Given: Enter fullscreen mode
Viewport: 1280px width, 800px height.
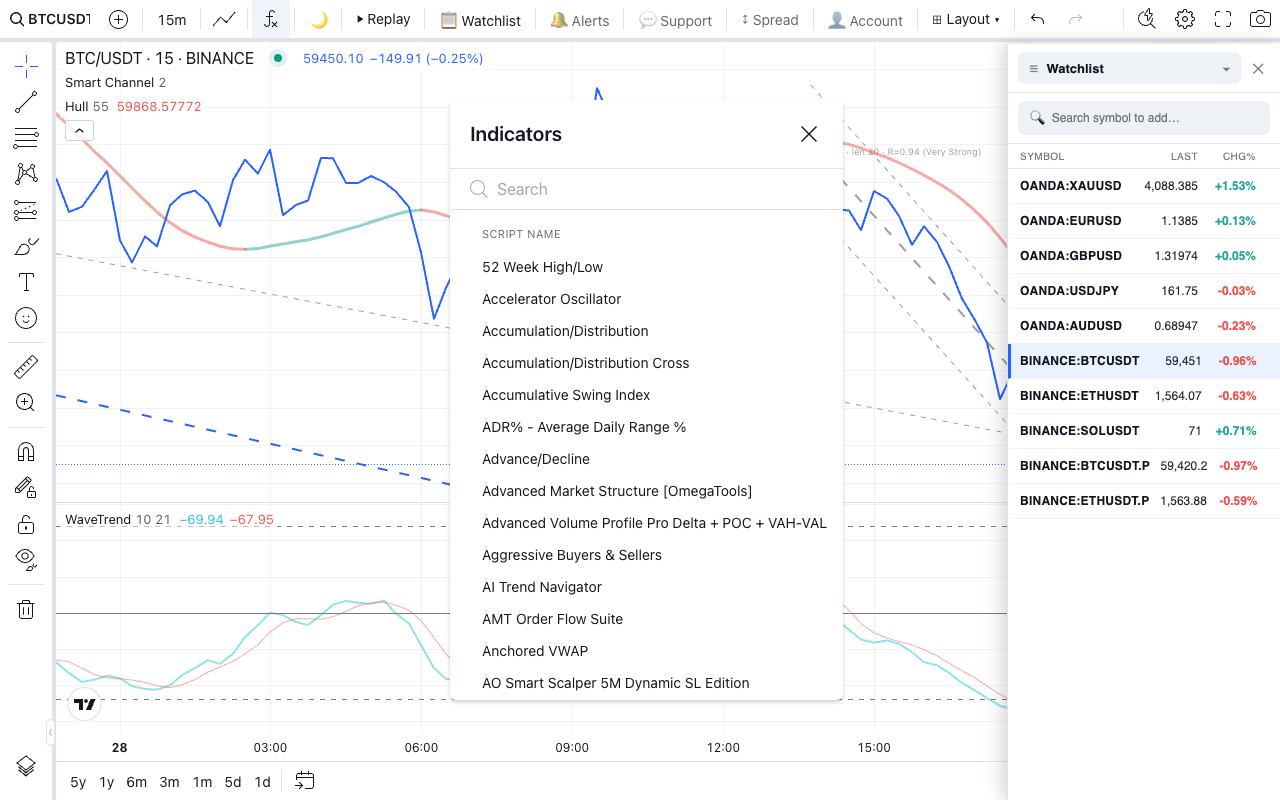Looking at the screenshot, I should click(1223, 19).
